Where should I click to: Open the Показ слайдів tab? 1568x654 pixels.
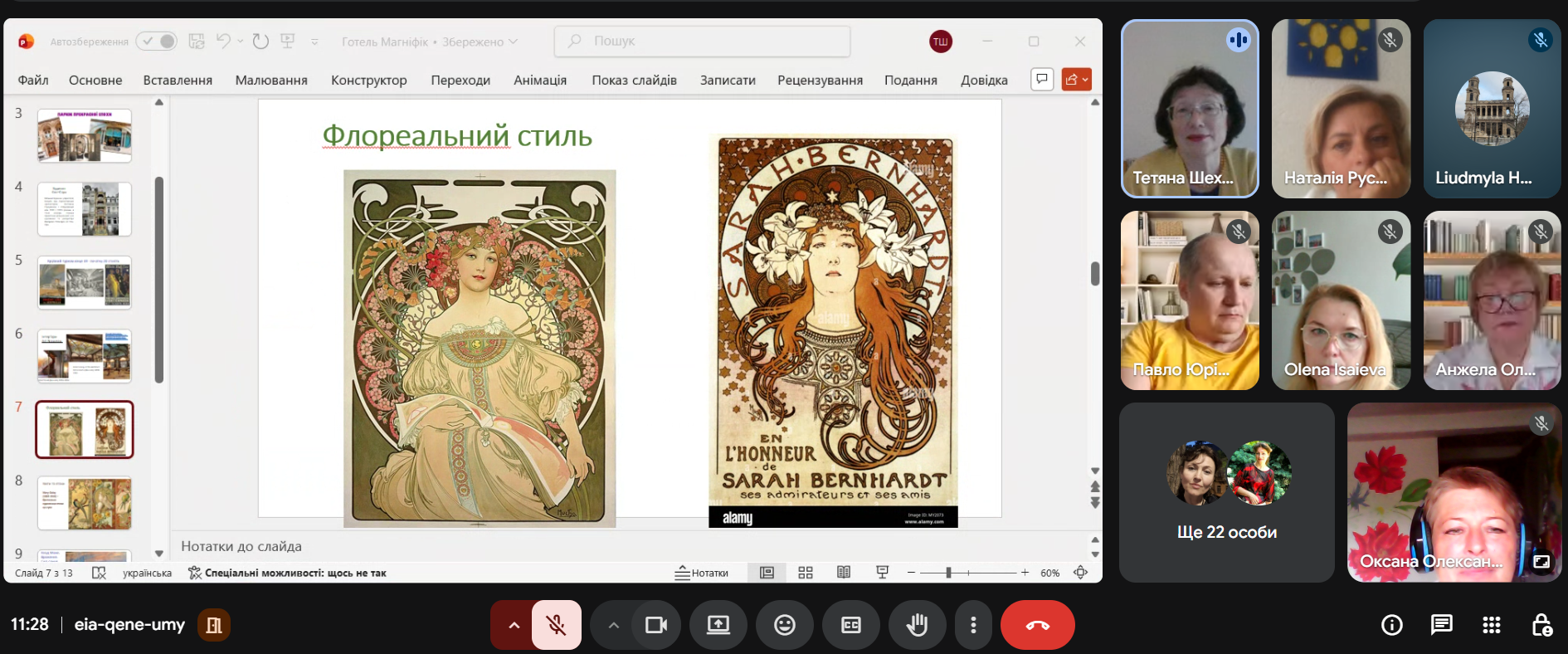[x=634, y=80]
